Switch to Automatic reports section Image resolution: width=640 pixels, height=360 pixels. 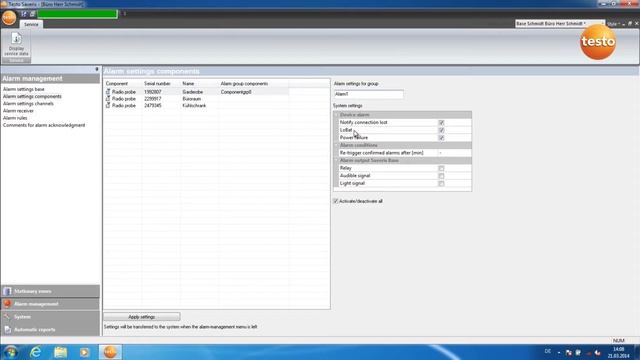click(x=50, y=330)
